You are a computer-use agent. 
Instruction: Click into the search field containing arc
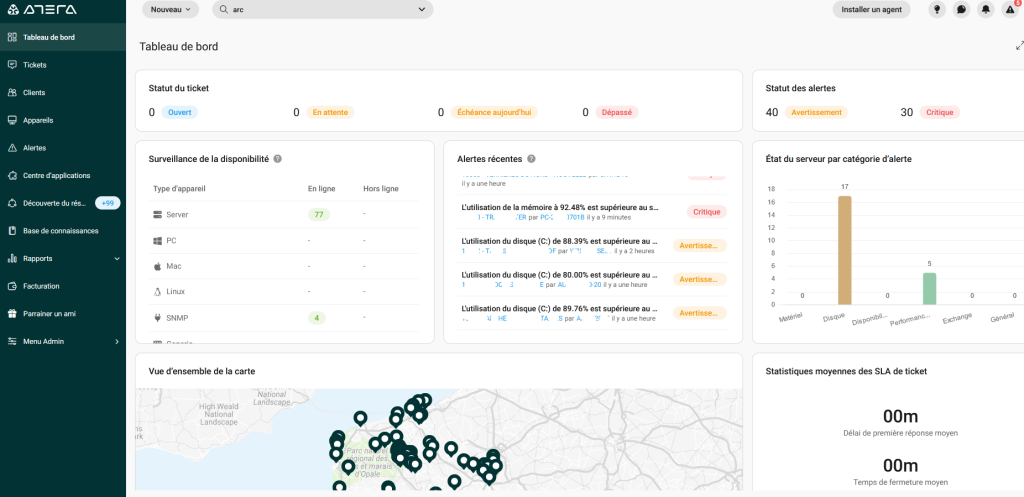tap(320, 9)
